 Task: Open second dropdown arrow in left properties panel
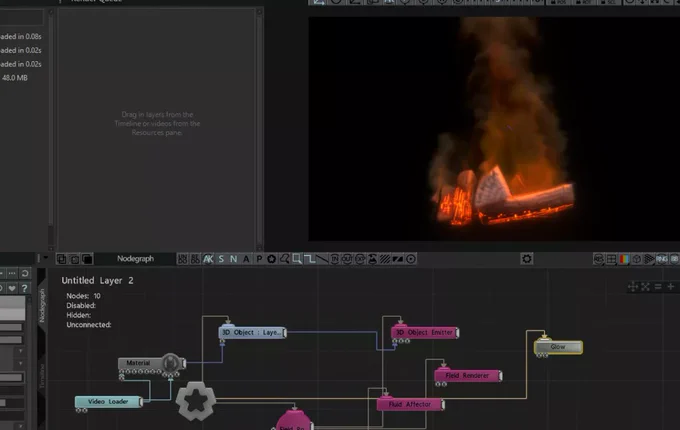click(x=20, y=363)
